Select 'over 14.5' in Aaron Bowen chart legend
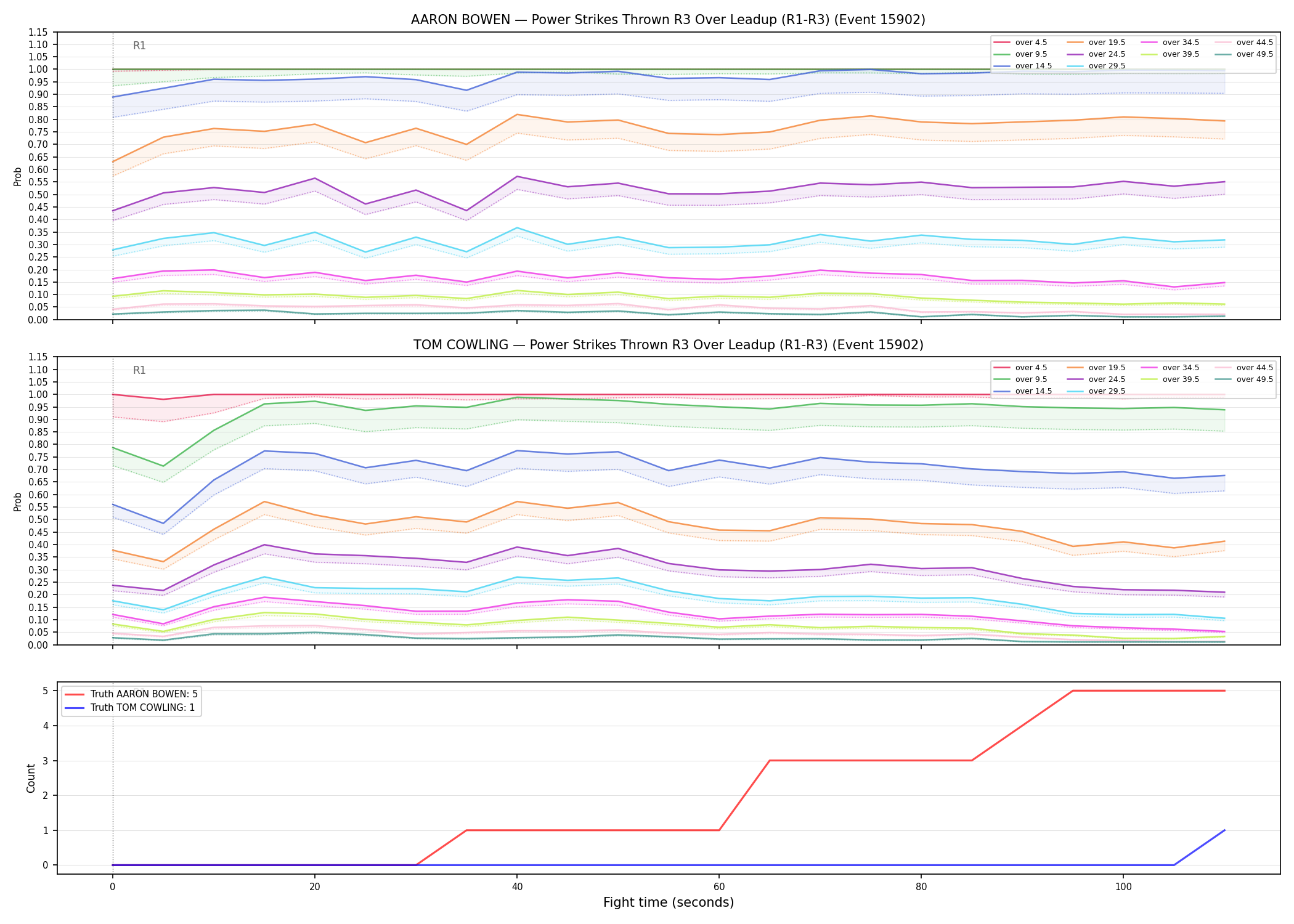 pos(1023,66)
